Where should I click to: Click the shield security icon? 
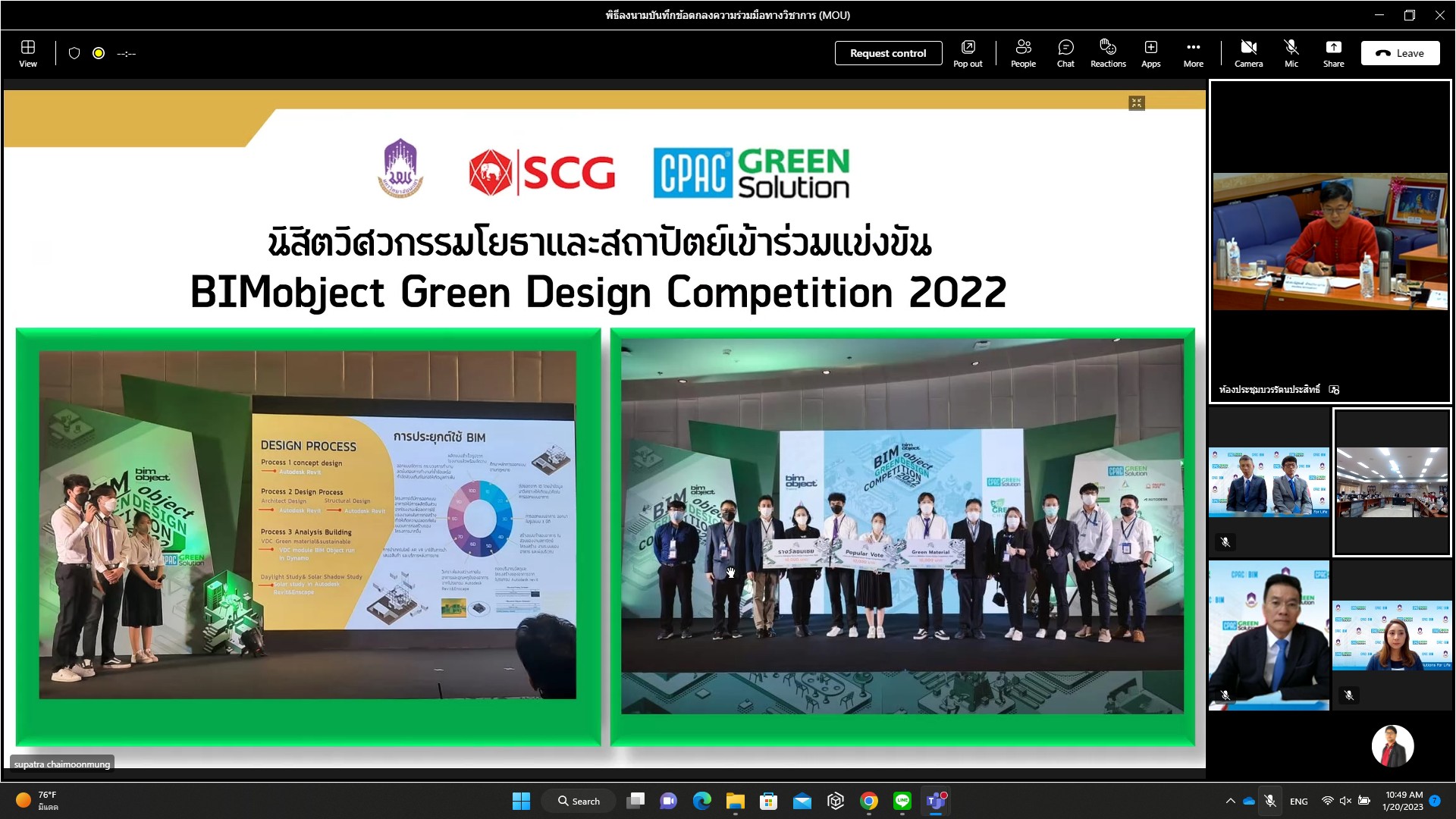point(74,53)
